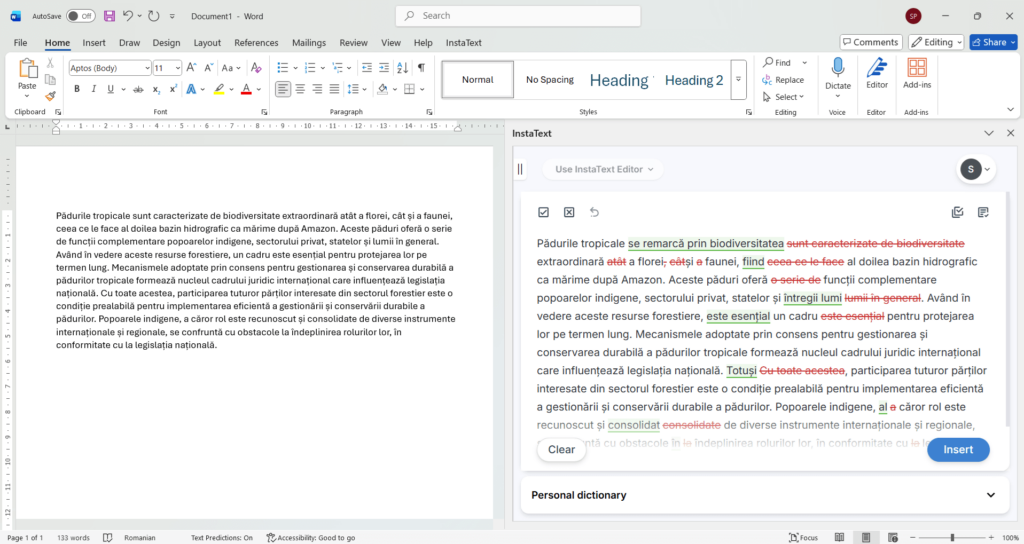
Task: Click the Format Painter icon
Action: pyautogui.click(x=50, y=96)
